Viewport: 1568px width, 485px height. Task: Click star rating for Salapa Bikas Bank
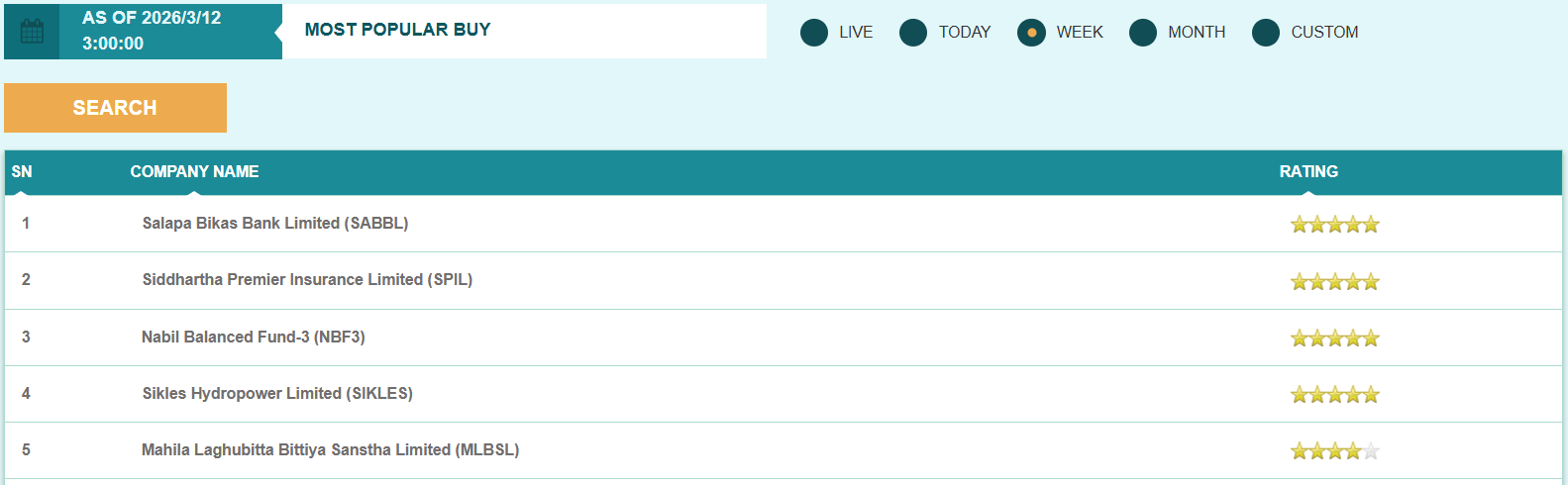1334,225
